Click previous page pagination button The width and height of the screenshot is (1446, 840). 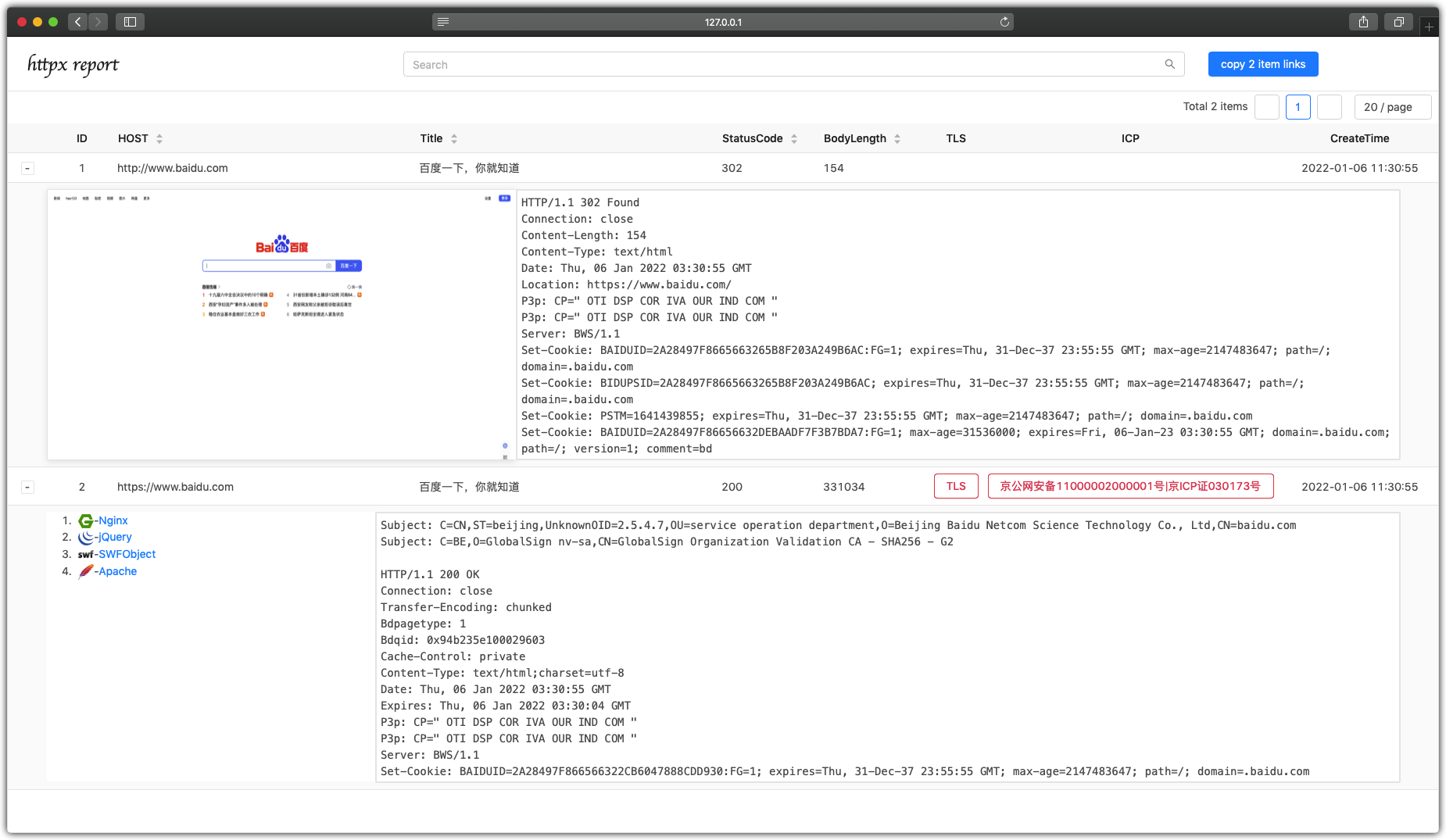(1266, 107)
